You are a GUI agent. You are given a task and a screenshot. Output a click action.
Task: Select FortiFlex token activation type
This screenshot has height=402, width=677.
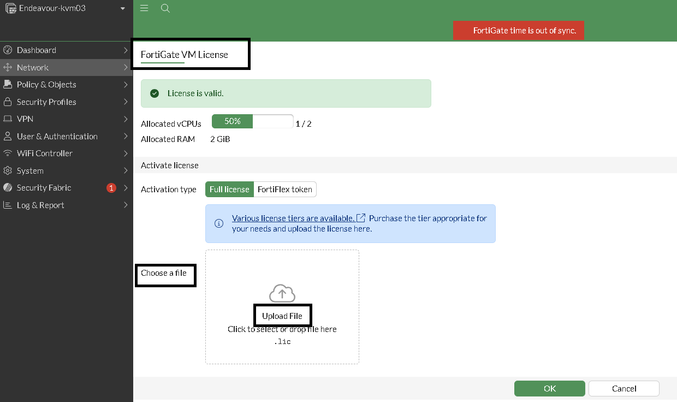[285, 189]
